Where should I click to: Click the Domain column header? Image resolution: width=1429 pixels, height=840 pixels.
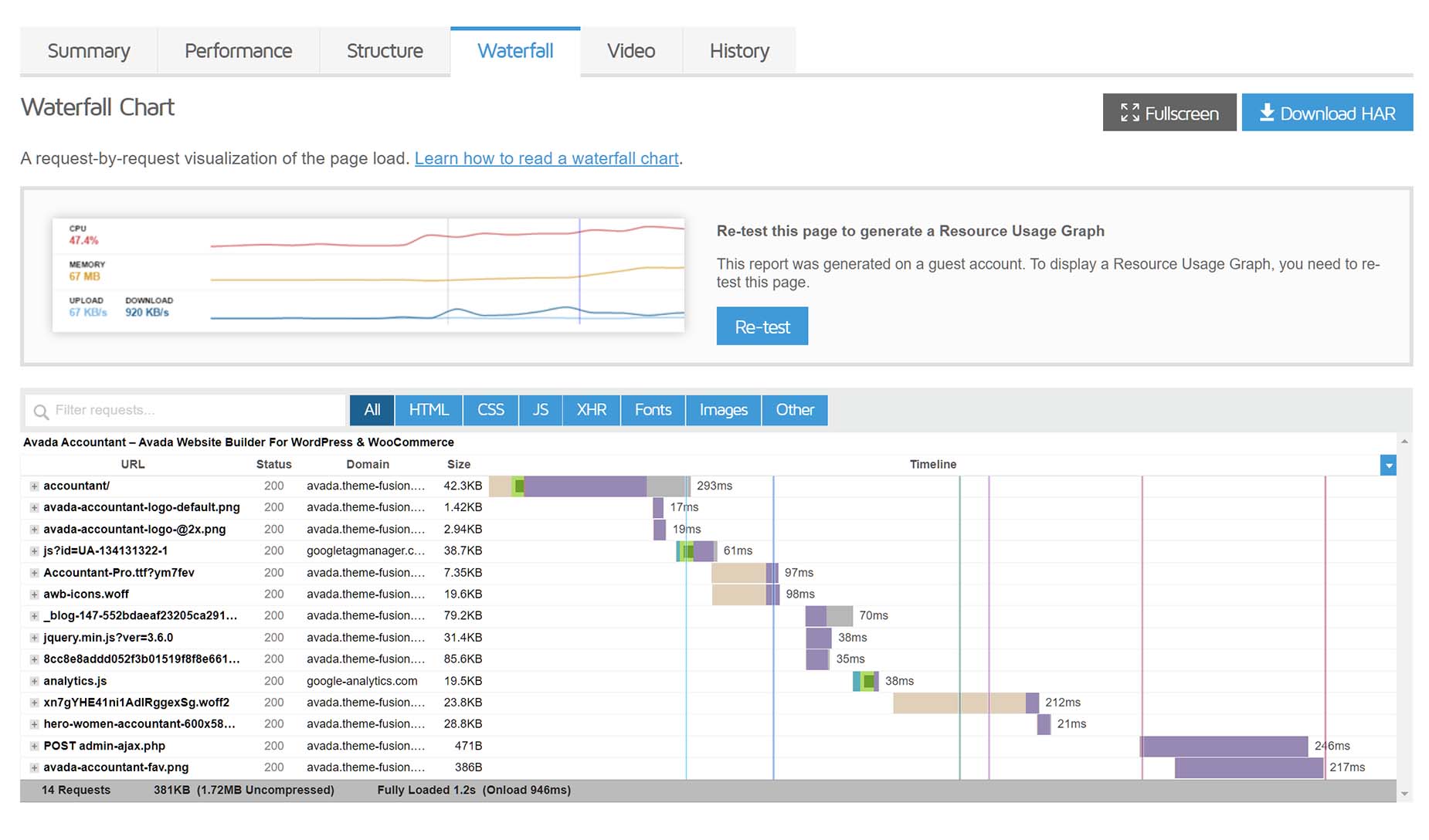(x=368, y=464)
